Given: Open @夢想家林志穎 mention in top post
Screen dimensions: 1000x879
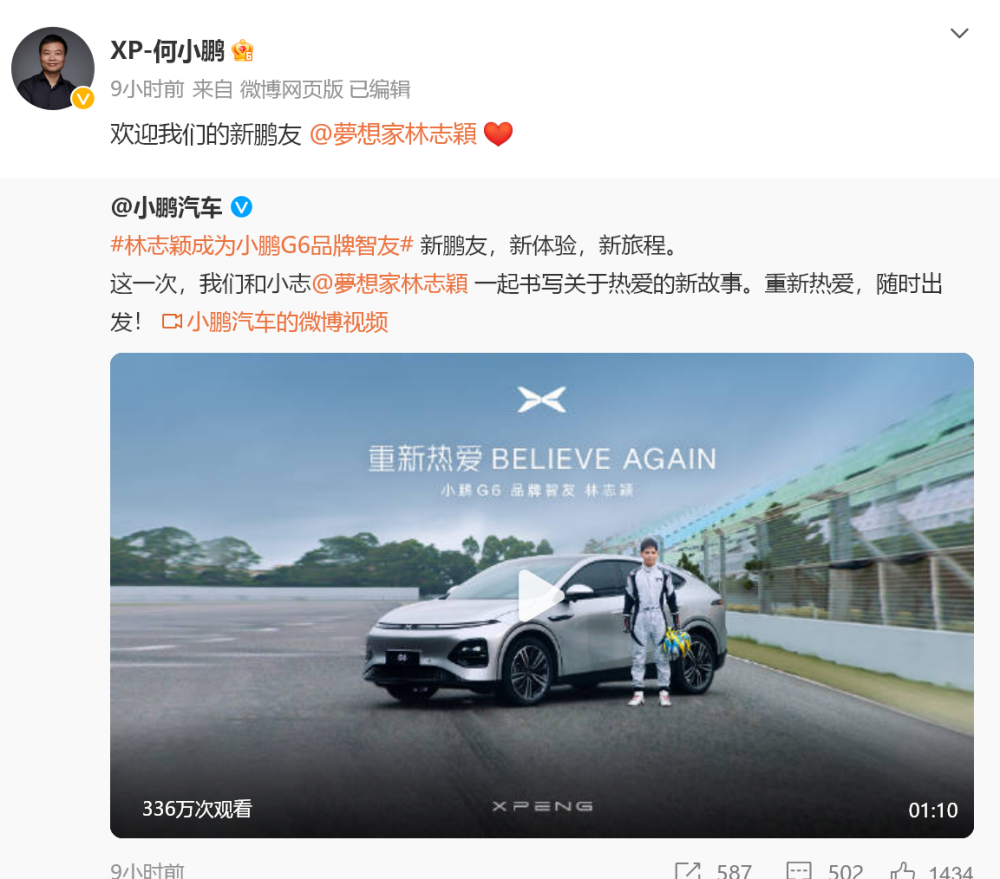Looking at the screenshot, I should click(393, 135).
